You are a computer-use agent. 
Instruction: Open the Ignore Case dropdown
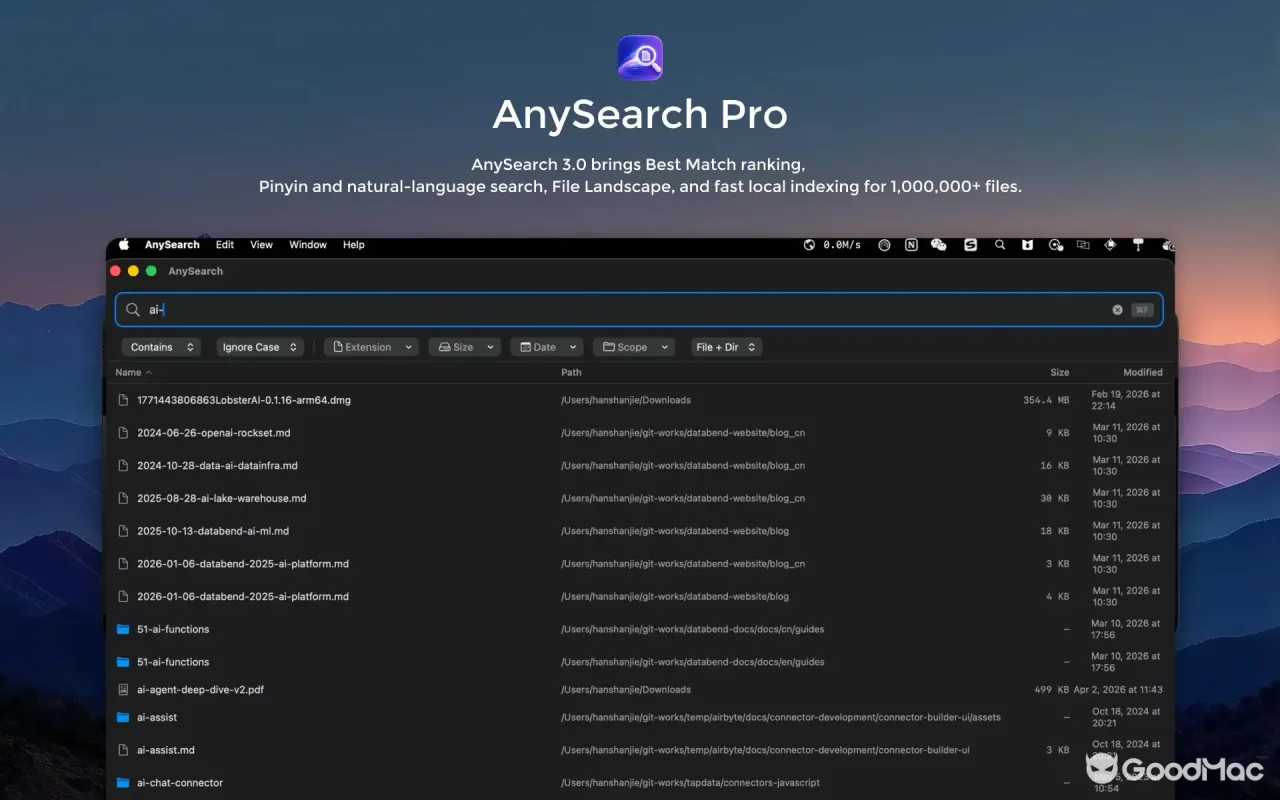(x=260, y=347)
